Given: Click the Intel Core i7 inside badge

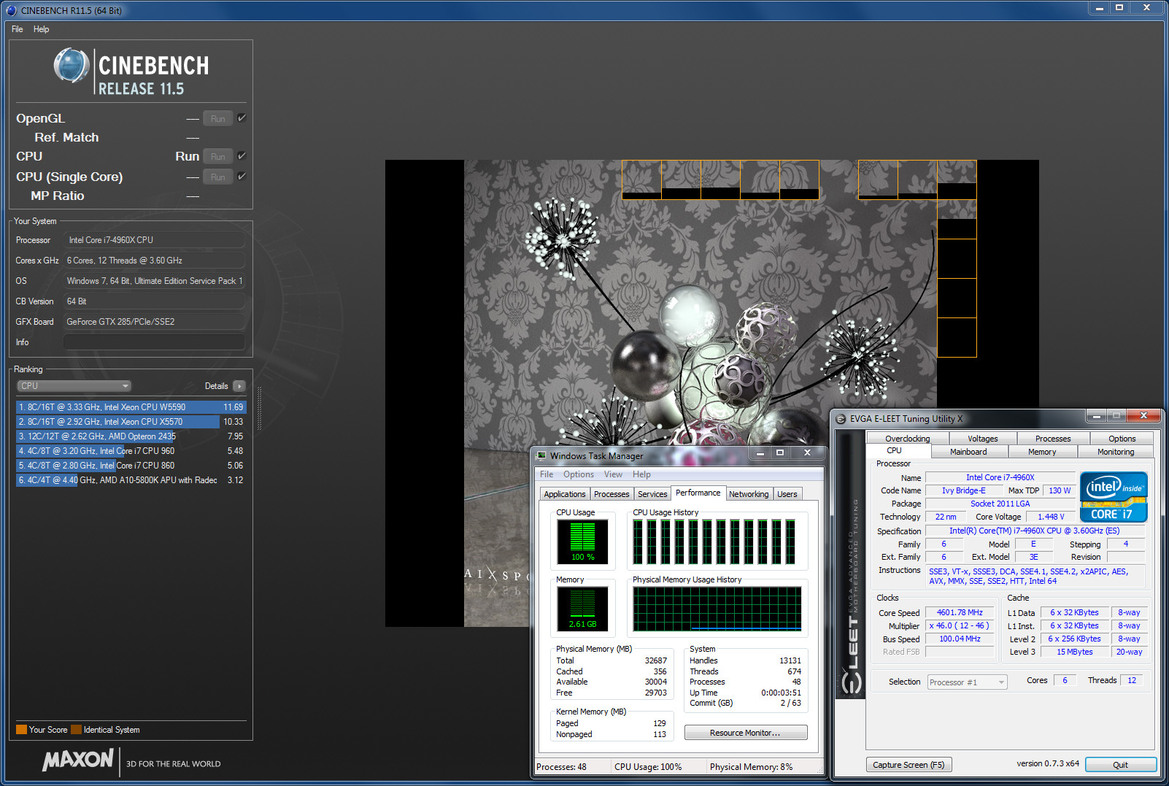Looking at the screenshot, I should coord(1113,497).
